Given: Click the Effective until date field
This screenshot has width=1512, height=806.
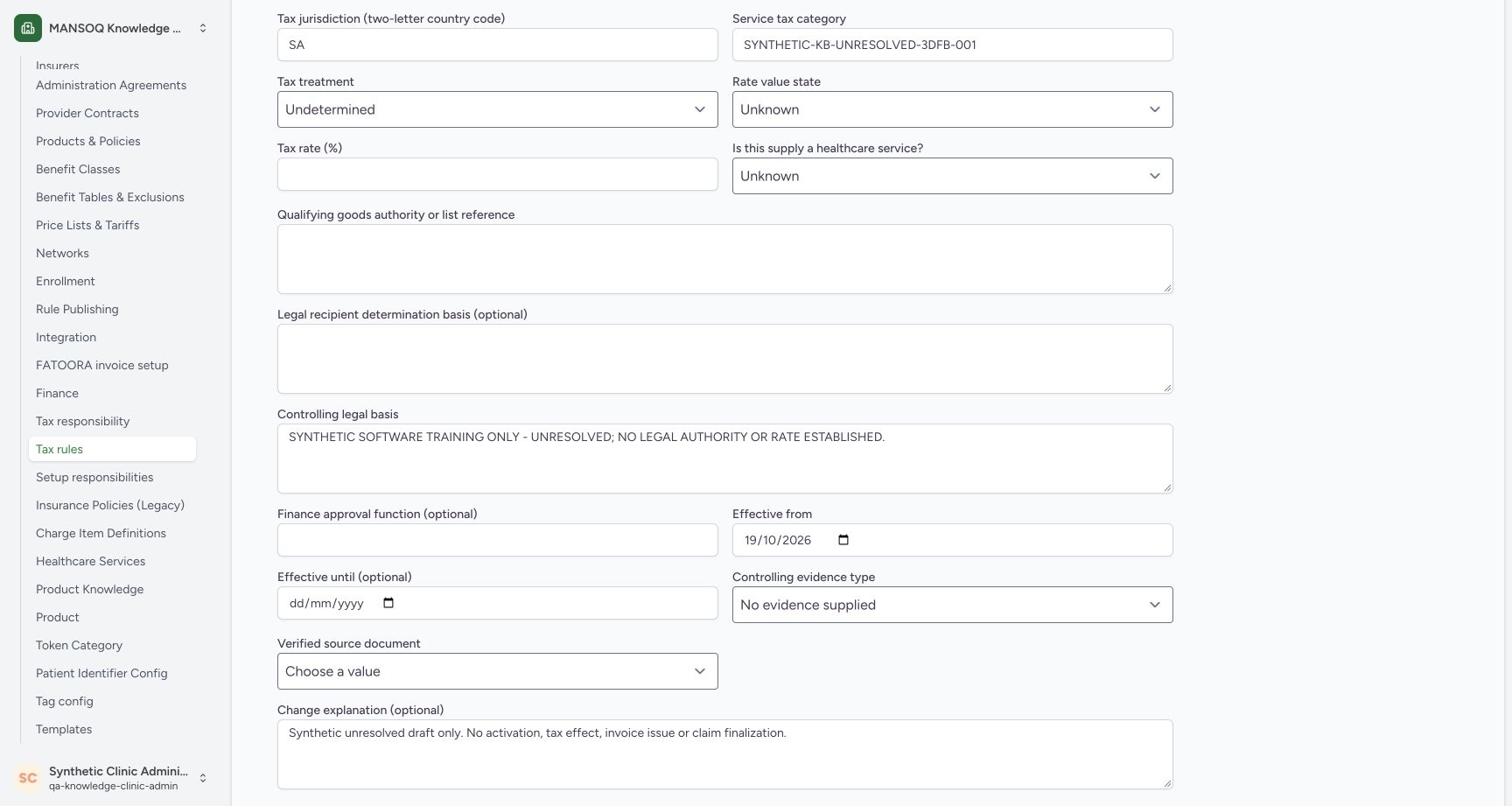Looking at the screenshot, I should click(497, 603).
